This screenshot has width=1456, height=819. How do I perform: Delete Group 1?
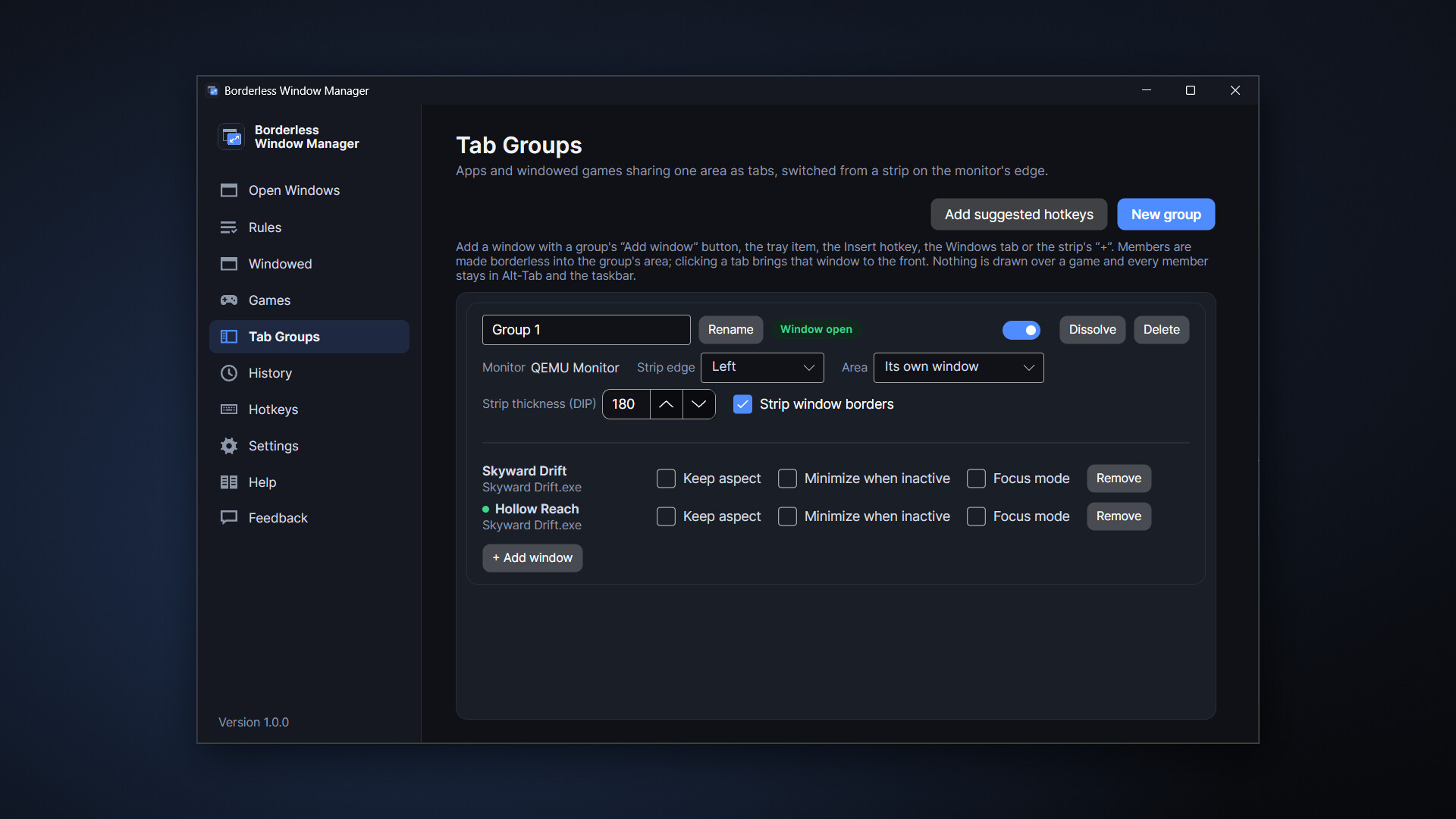(1161, 330)
